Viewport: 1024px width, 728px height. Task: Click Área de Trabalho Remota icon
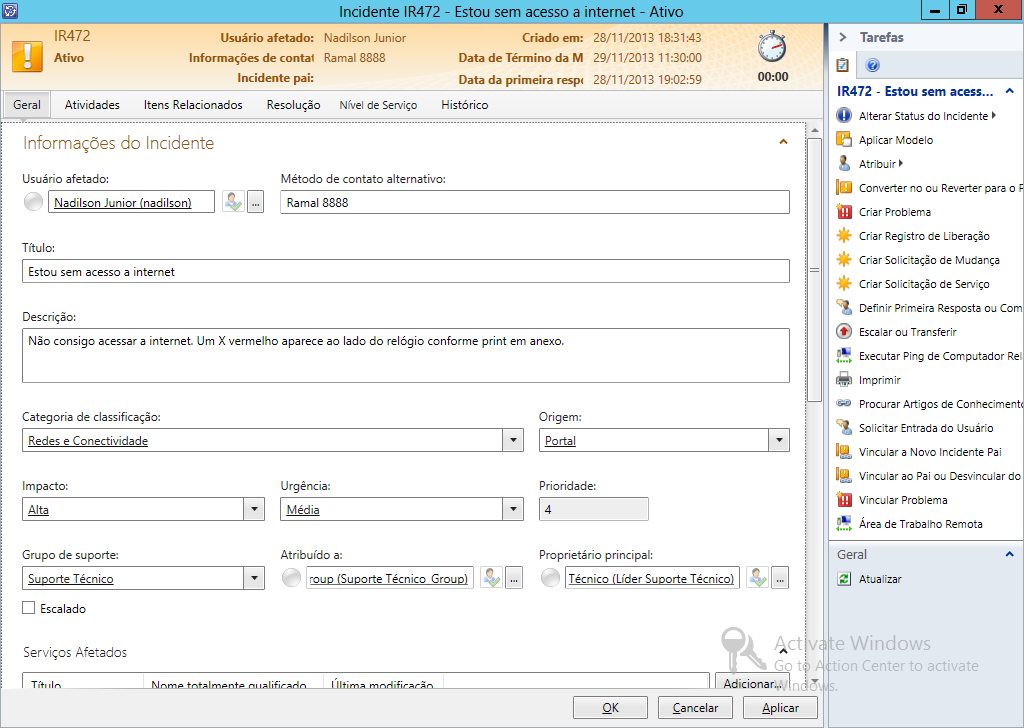[x=844, y=524]
